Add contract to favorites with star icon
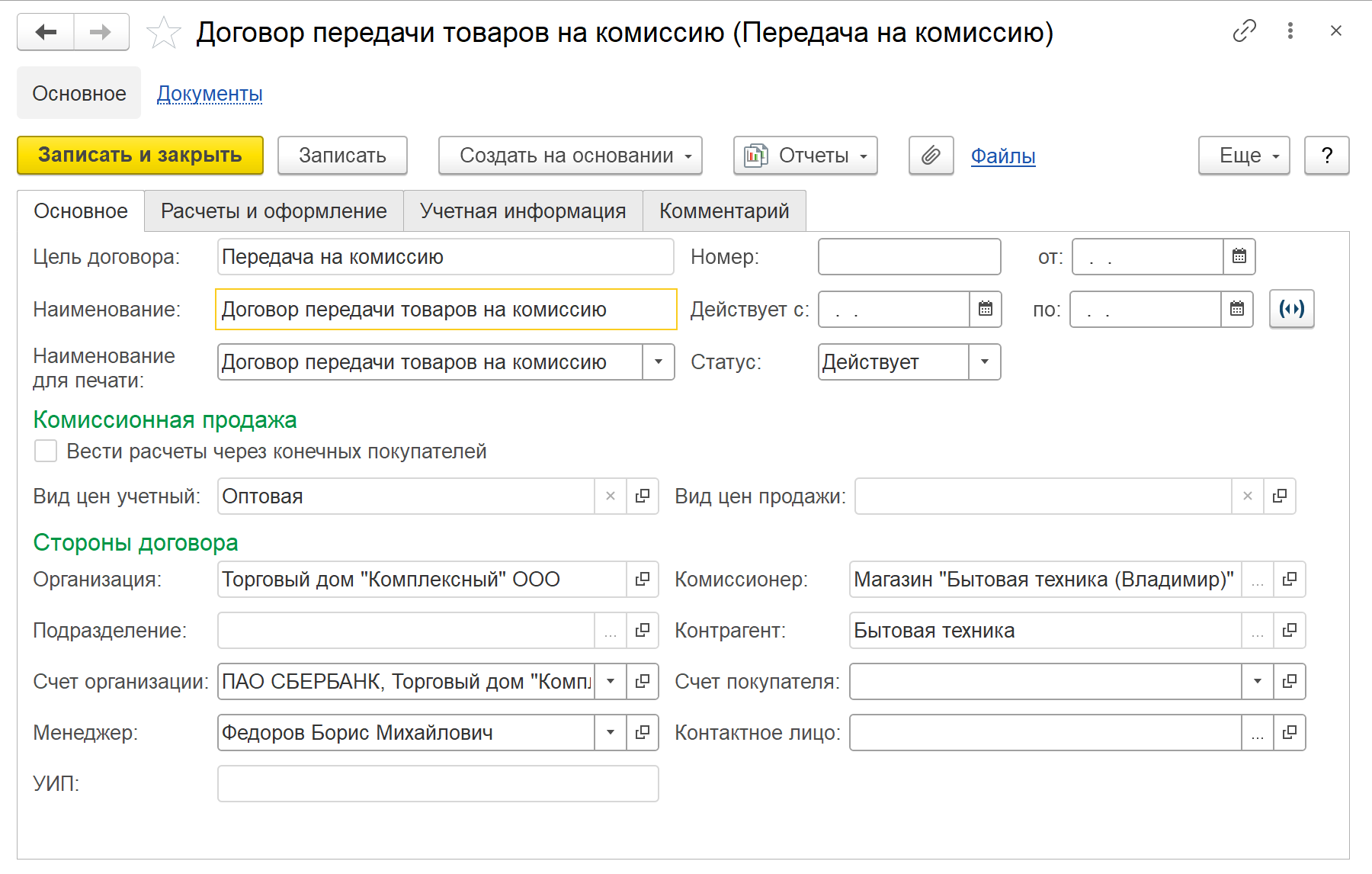Screen dimensions: 1372x874 click(x=163, y=33)
